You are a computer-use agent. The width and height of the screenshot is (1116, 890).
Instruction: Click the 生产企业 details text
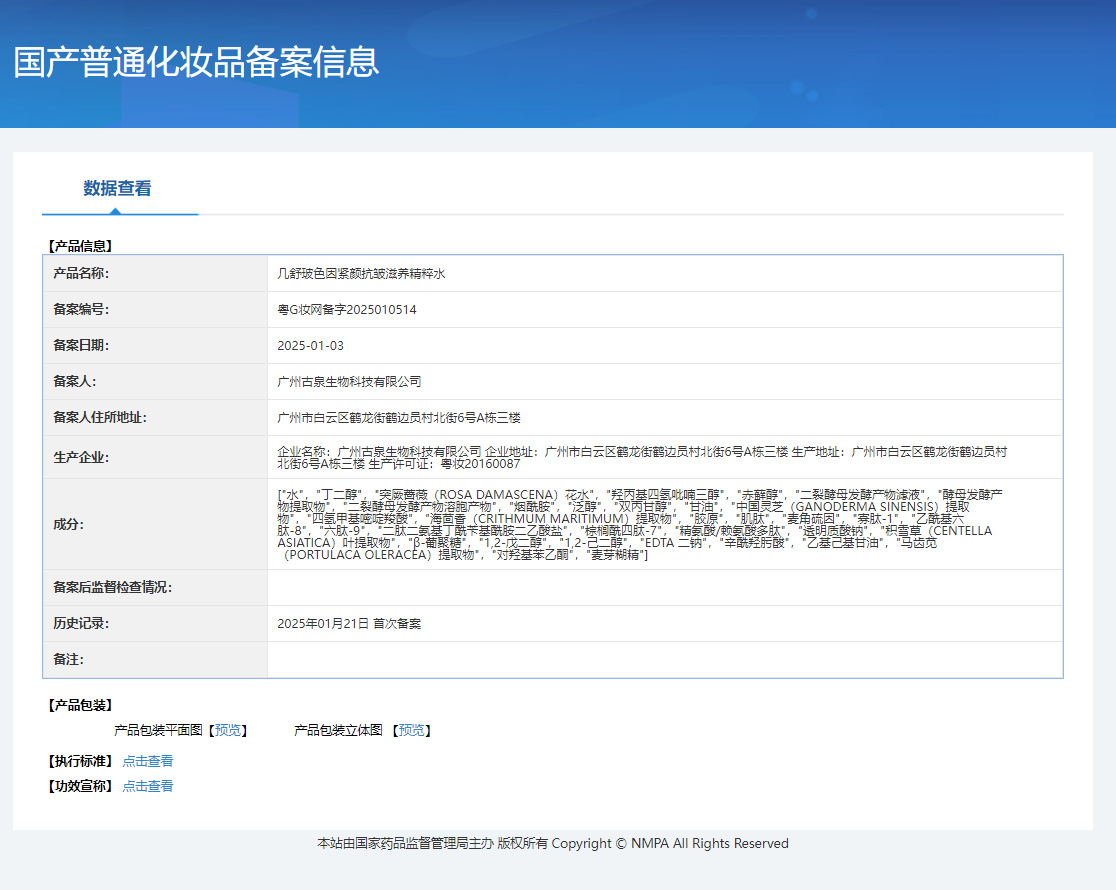pos(642,458)
